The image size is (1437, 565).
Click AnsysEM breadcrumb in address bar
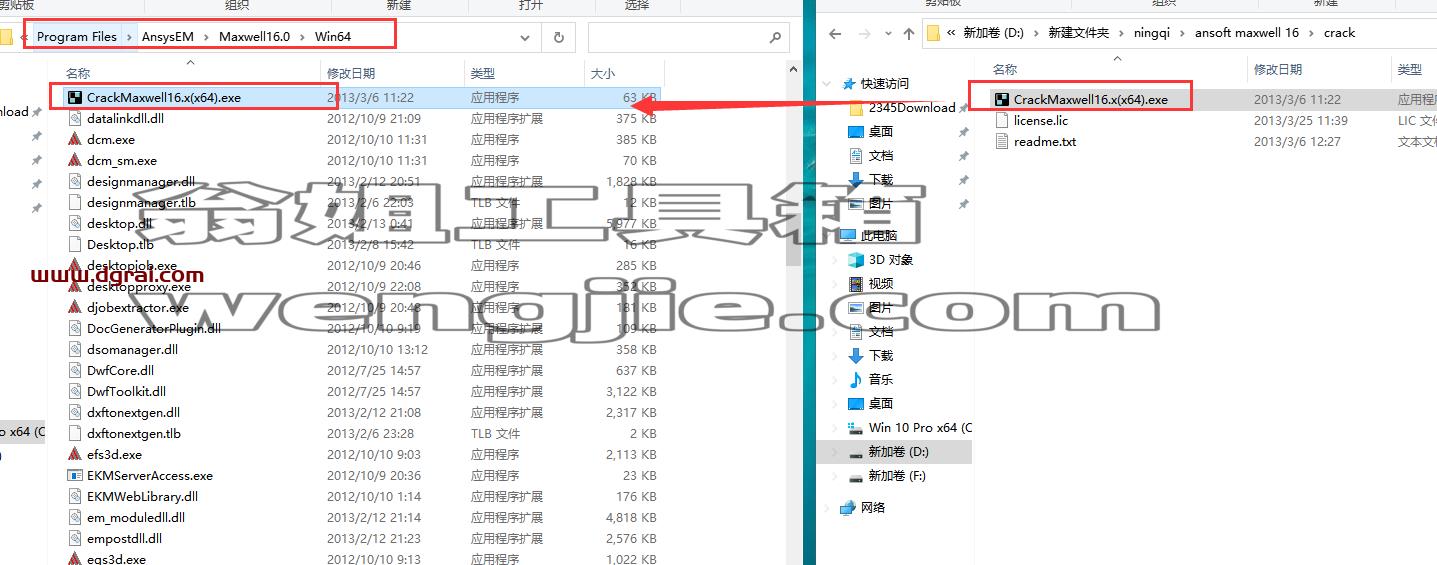[168, 37]
